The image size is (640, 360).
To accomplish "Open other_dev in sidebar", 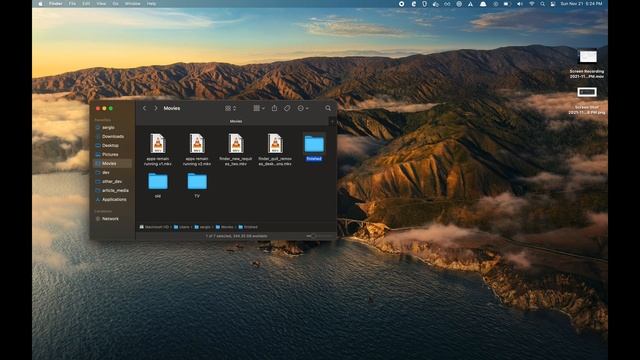I will [x=112, y=181].
